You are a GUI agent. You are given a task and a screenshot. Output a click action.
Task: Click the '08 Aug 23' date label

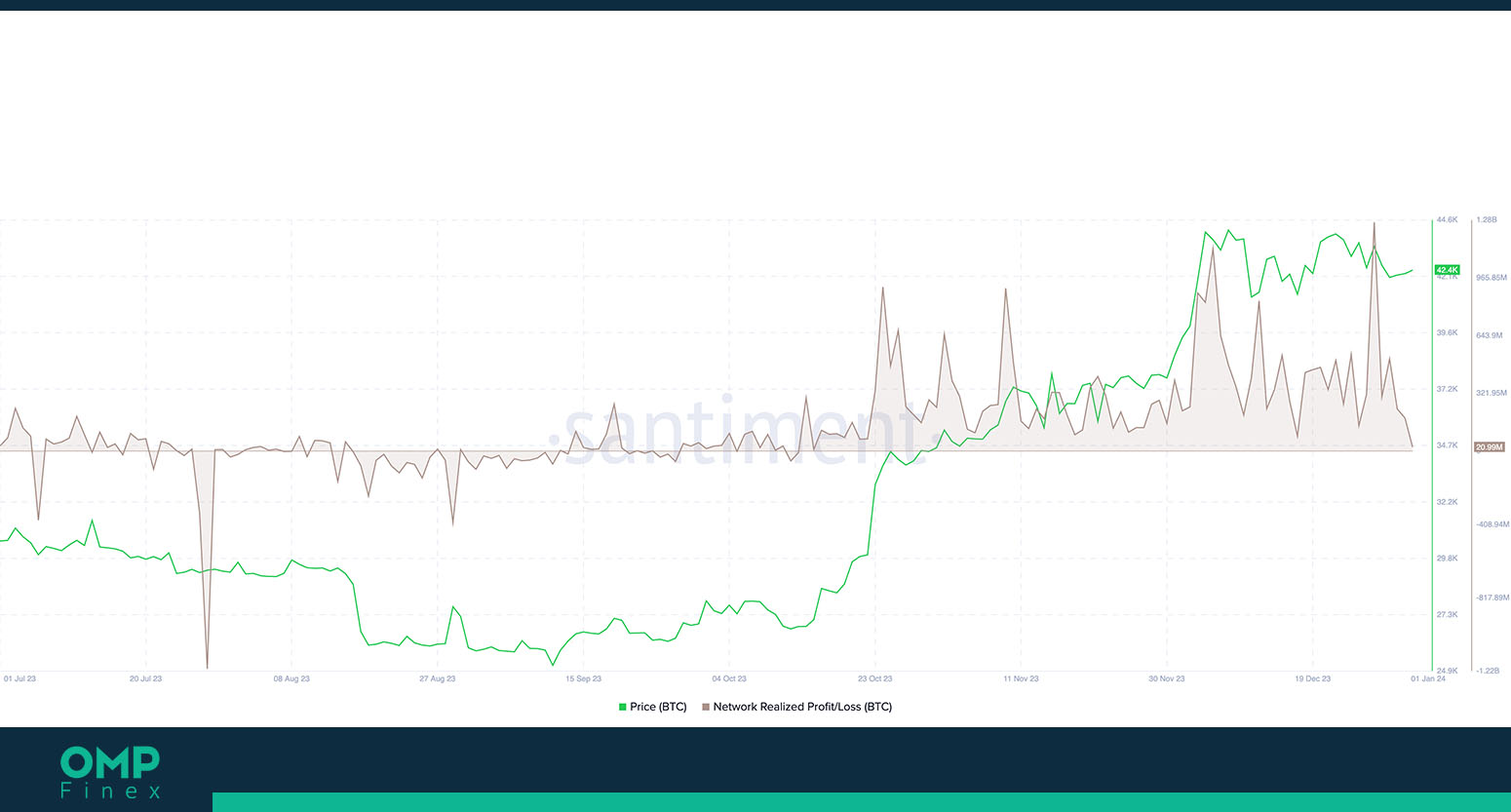[291, 678]
